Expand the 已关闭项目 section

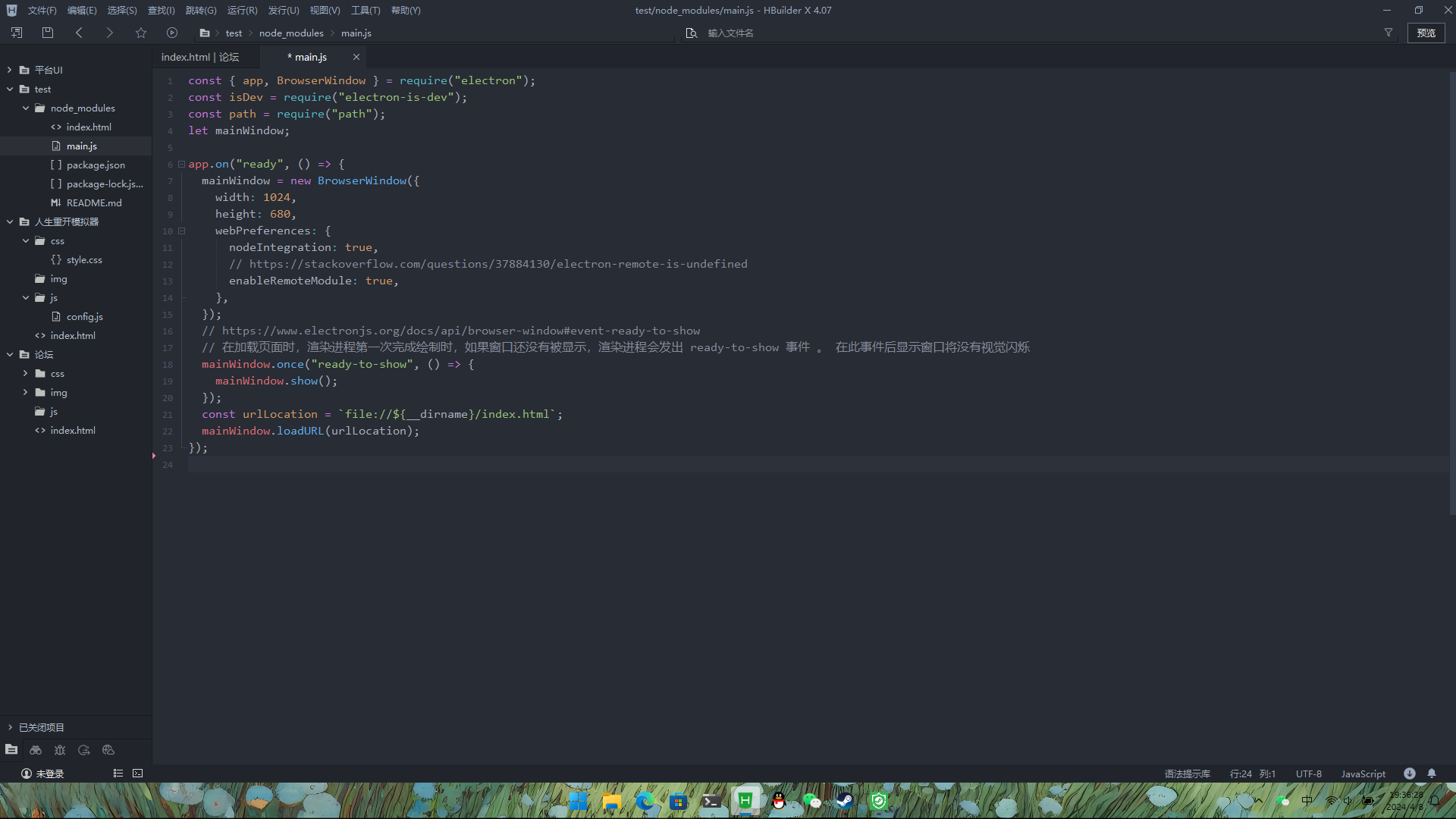(10, 727)
